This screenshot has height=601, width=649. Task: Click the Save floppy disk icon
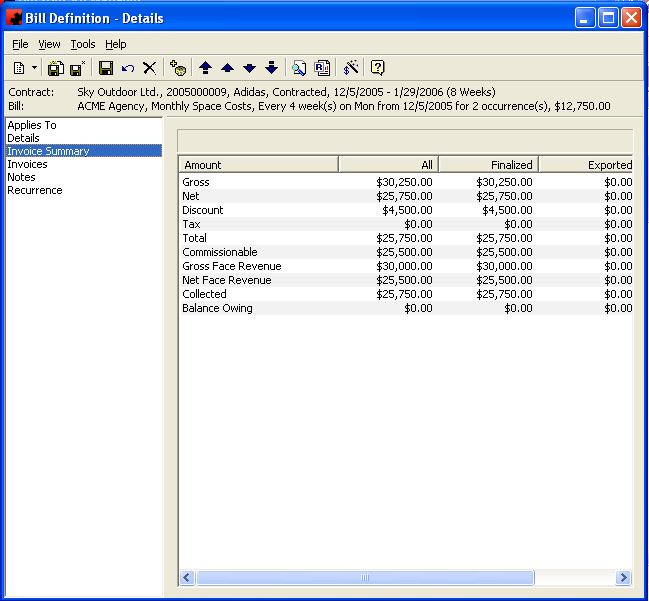coord(105,68)
